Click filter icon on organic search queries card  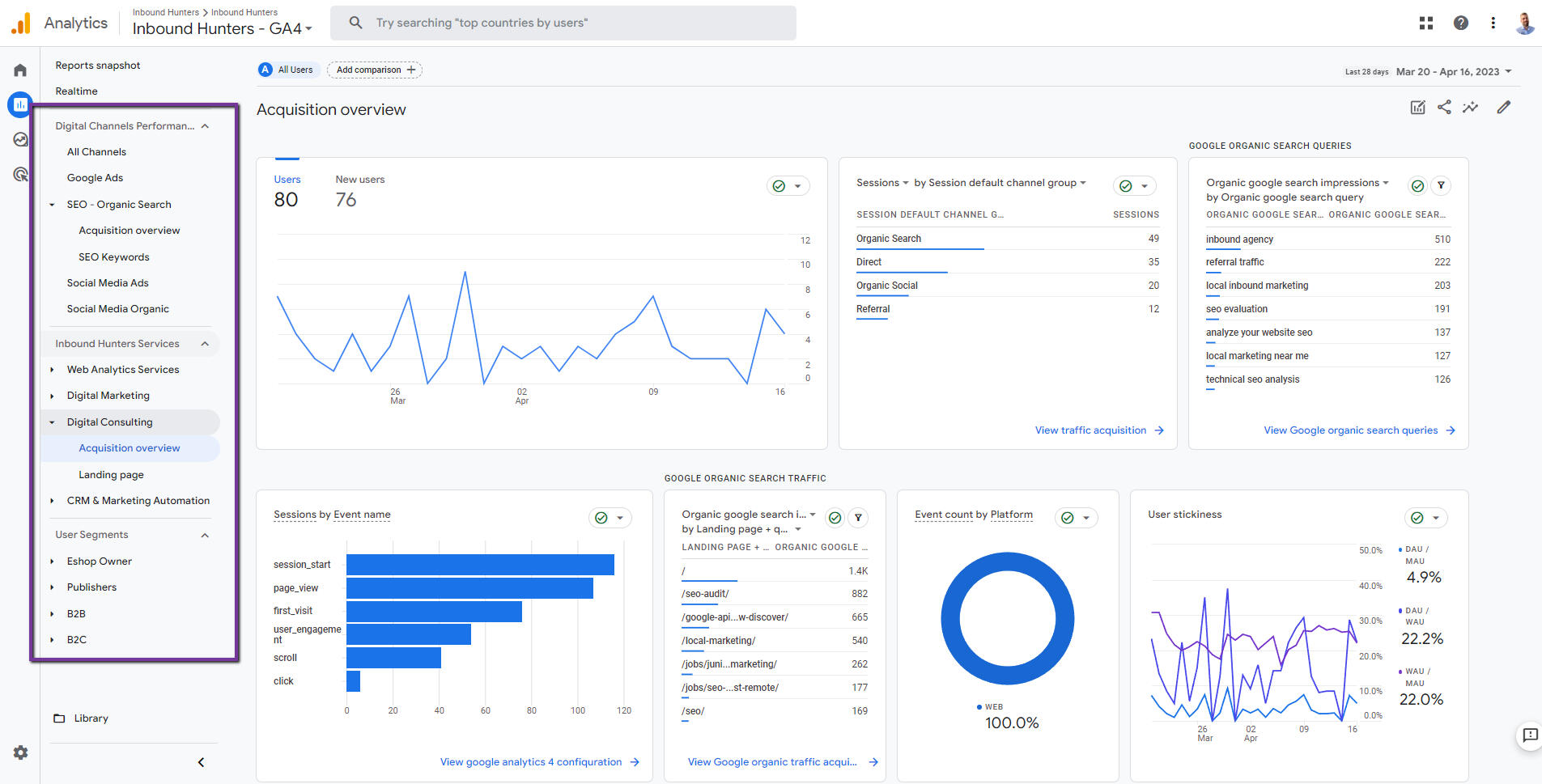1441,186
